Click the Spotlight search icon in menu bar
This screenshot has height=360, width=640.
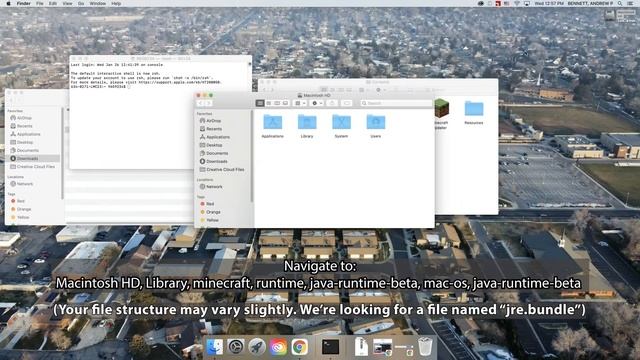620,3
